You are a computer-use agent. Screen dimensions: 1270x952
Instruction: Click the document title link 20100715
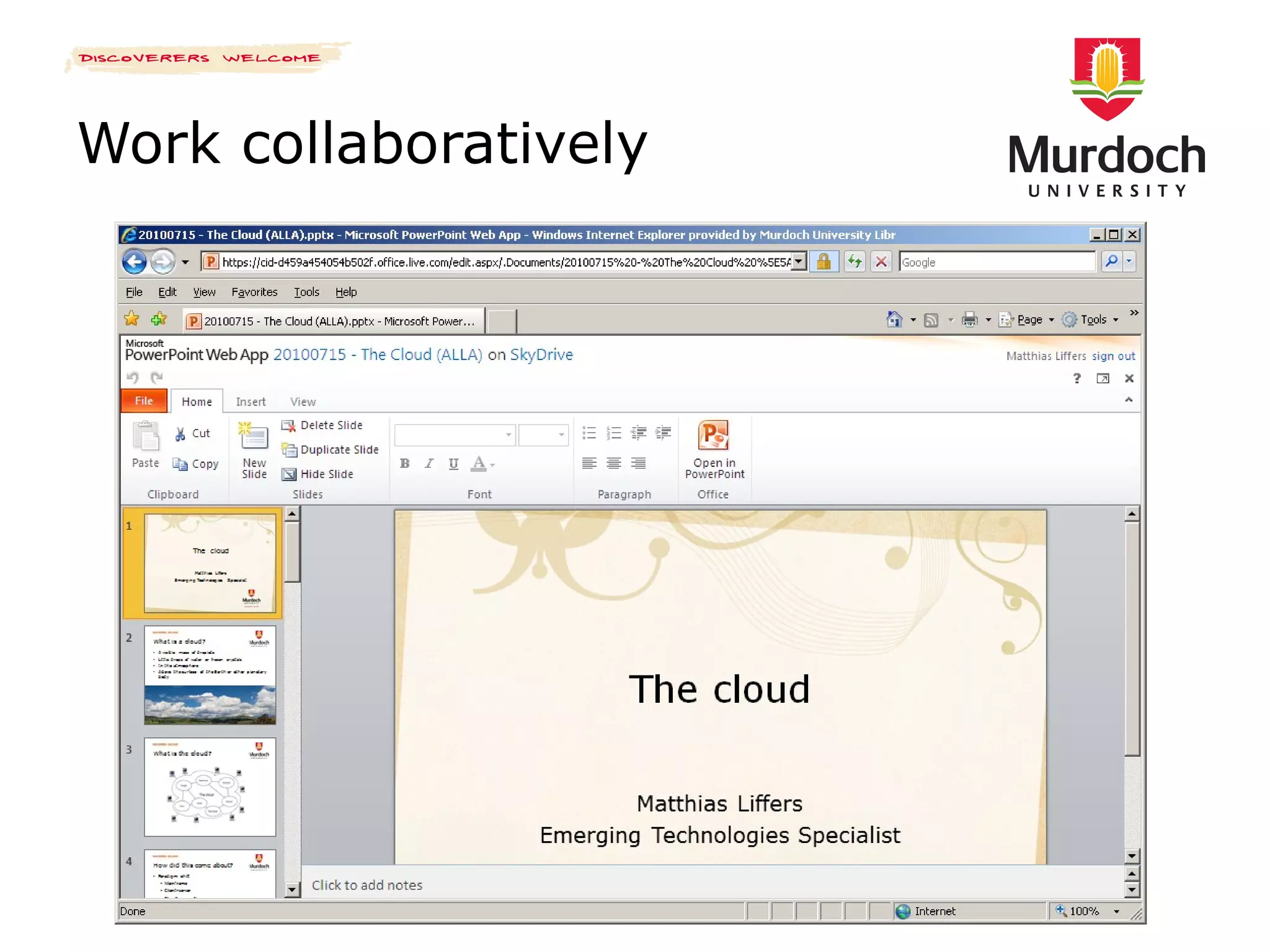(x=378, y=355)
